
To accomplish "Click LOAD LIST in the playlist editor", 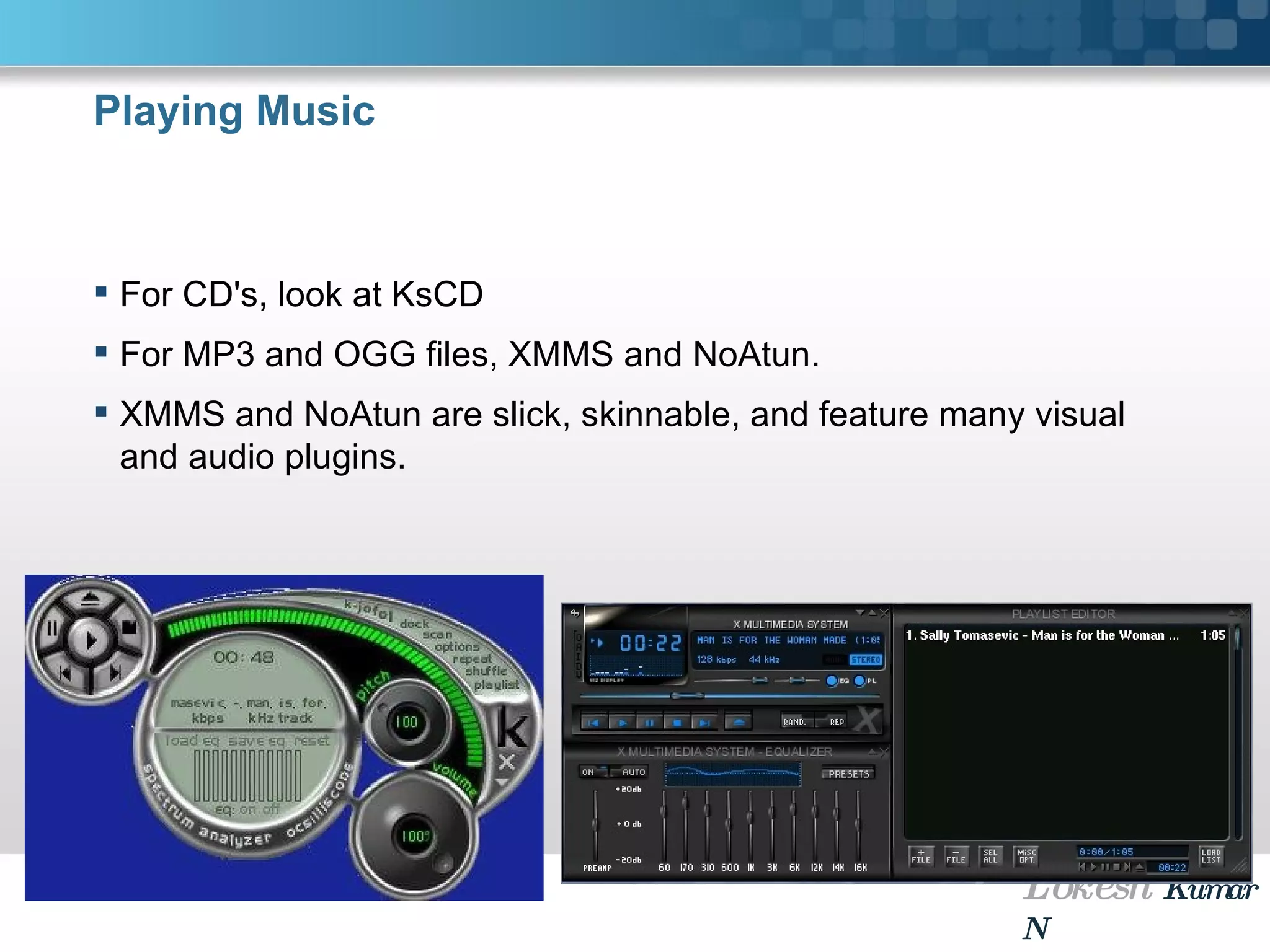I will [1210, 856].
